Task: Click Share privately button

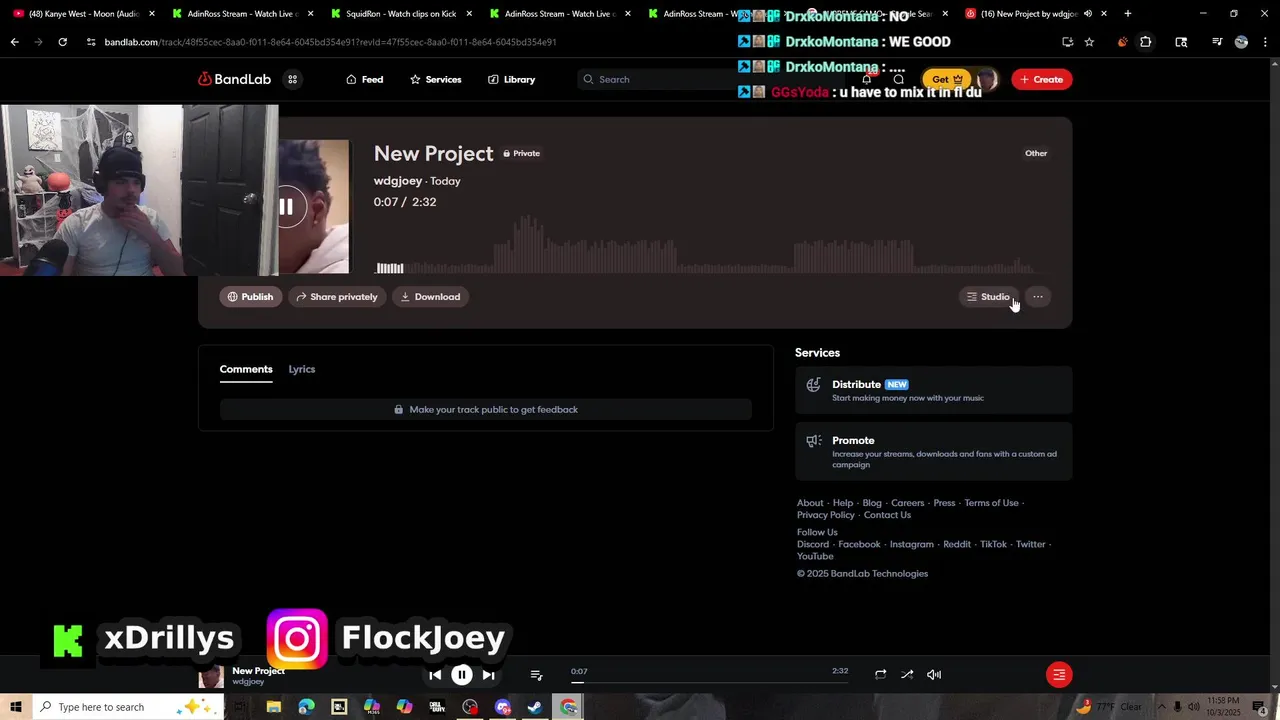Action: click(336, 297)
